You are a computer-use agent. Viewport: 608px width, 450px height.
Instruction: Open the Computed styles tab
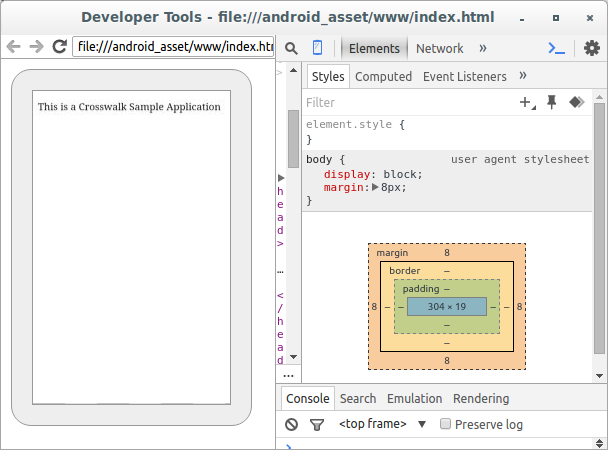[383, 76]
